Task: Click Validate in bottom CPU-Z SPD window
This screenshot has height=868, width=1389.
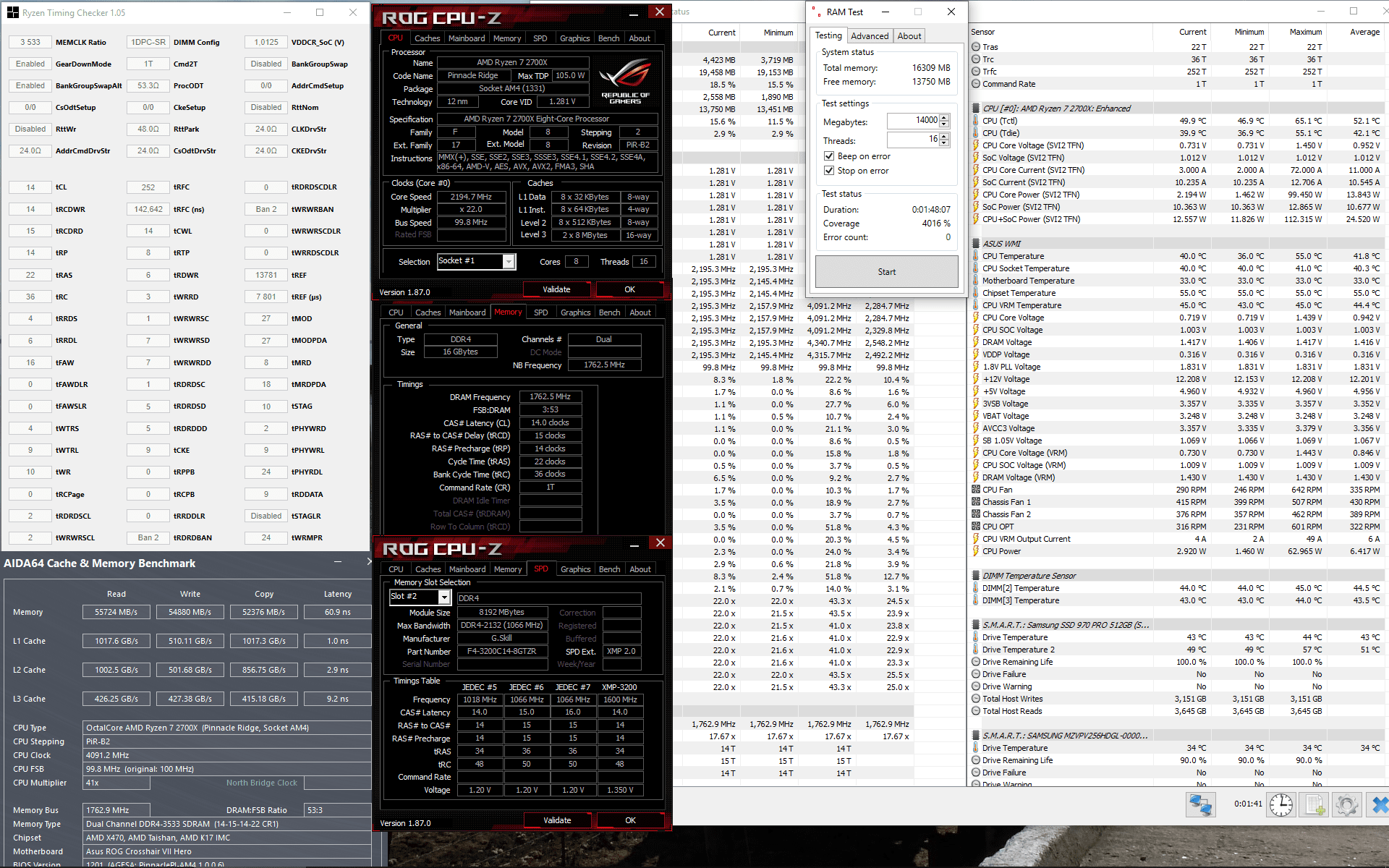Action: coord(557,820)
